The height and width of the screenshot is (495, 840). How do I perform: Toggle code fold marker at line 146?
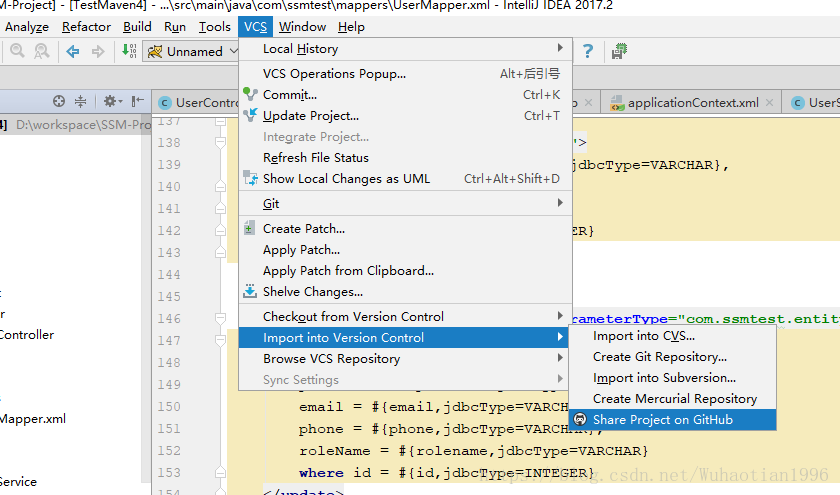click(x=220, y=318)
